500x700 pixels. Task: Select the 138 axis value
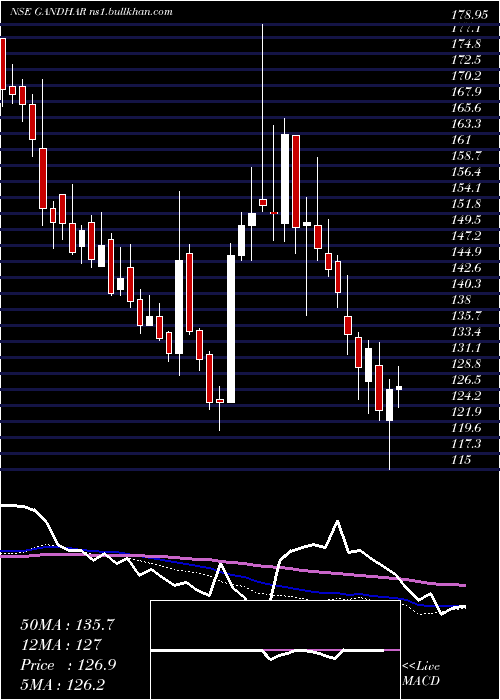(x=461, y=300)
